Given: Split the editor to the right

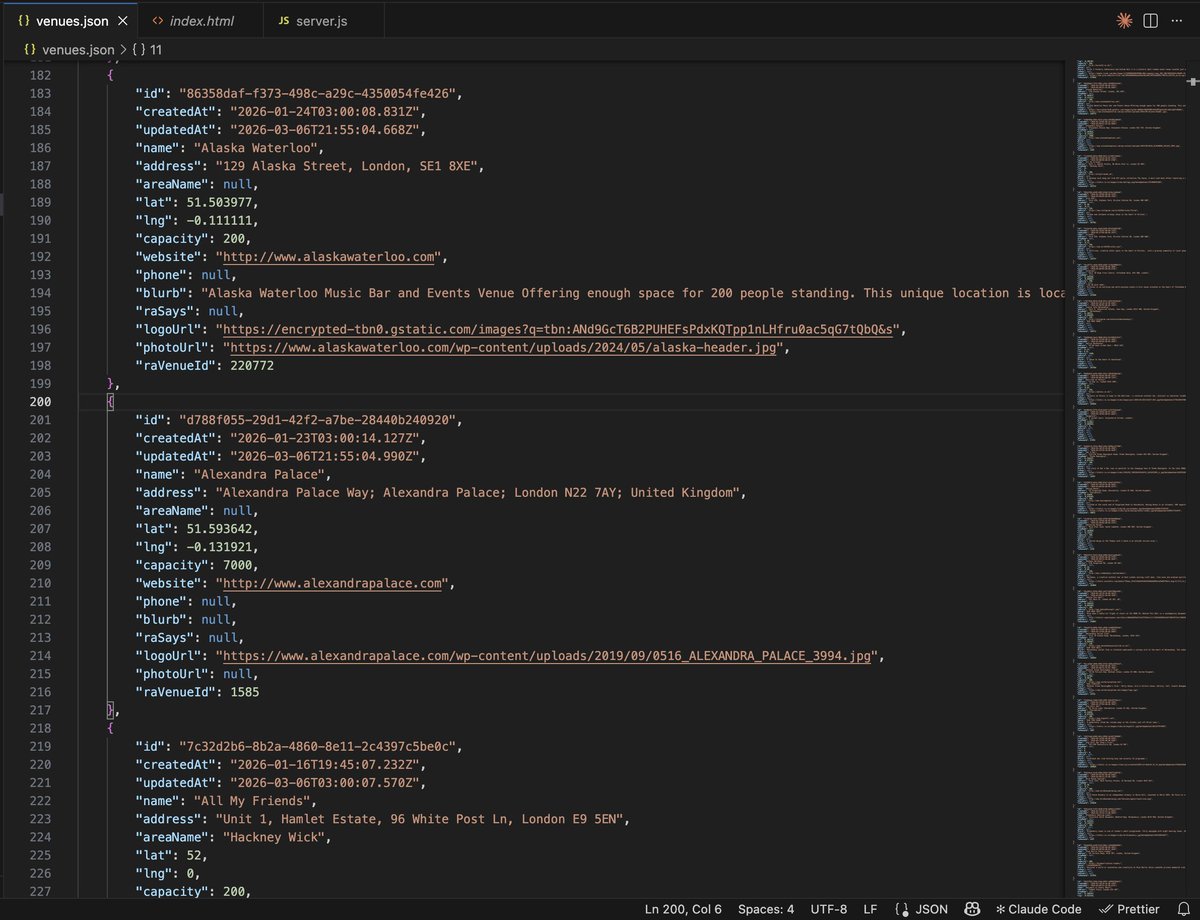Looking at the screenshot, I should (x=1150, y=20).
